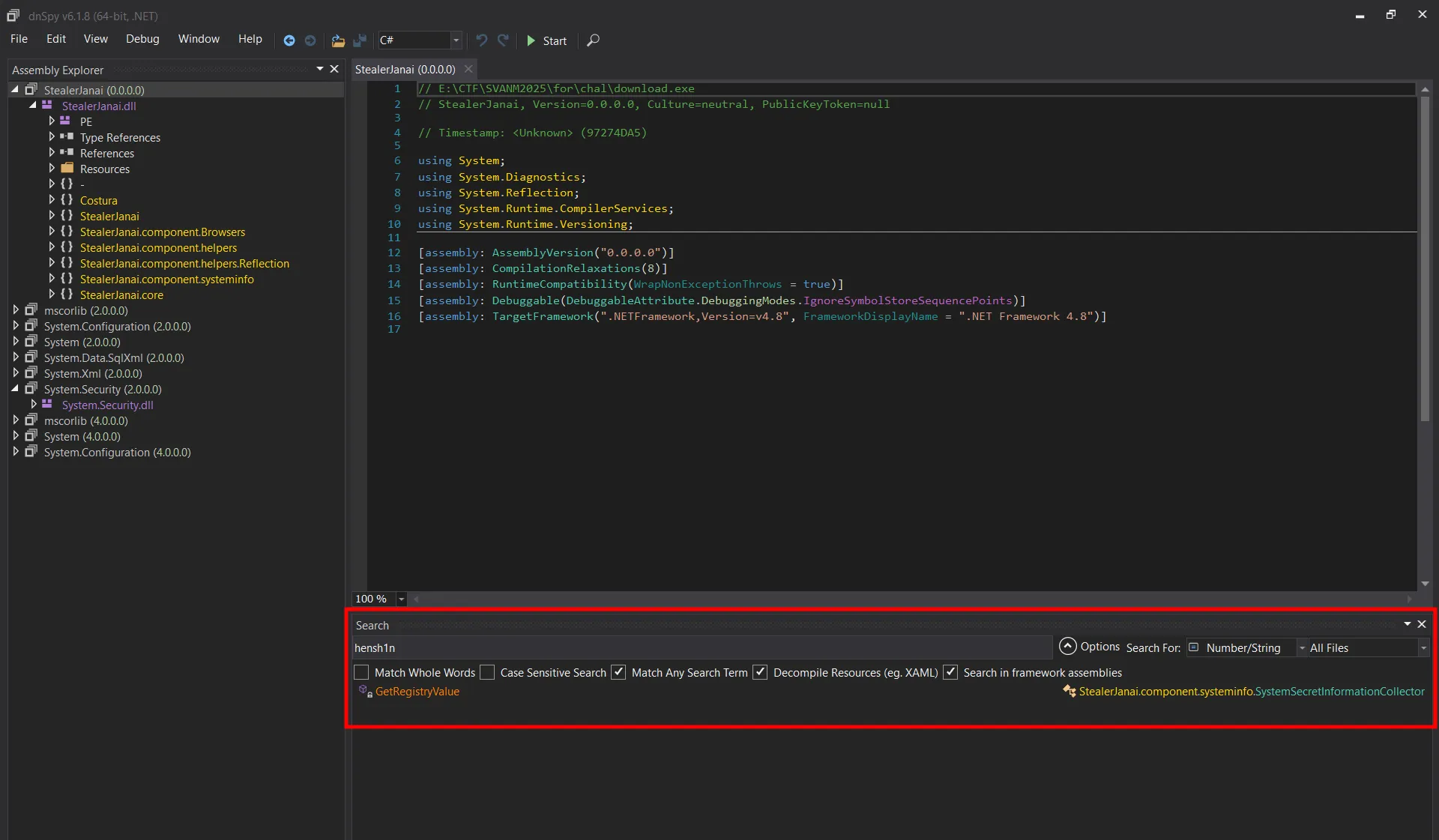Close the Assembly Explorer panel

[334, 69]
